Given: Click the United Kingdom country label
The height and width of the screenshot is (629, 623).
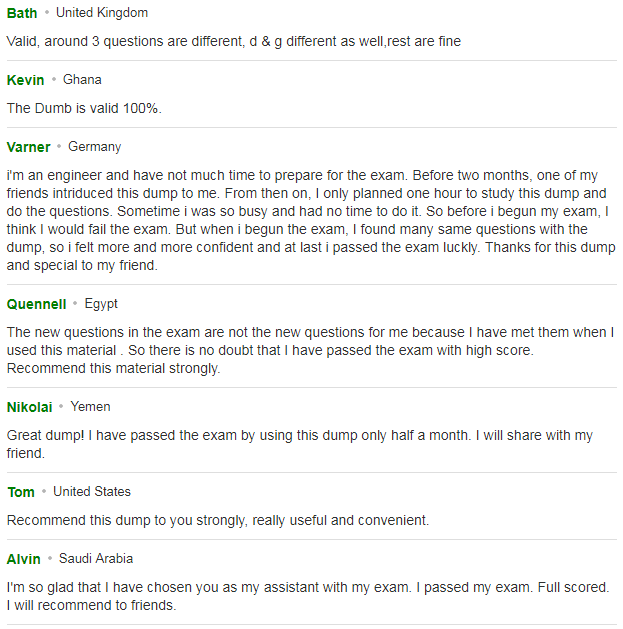Looking at the screenshot, I should 102,12.
